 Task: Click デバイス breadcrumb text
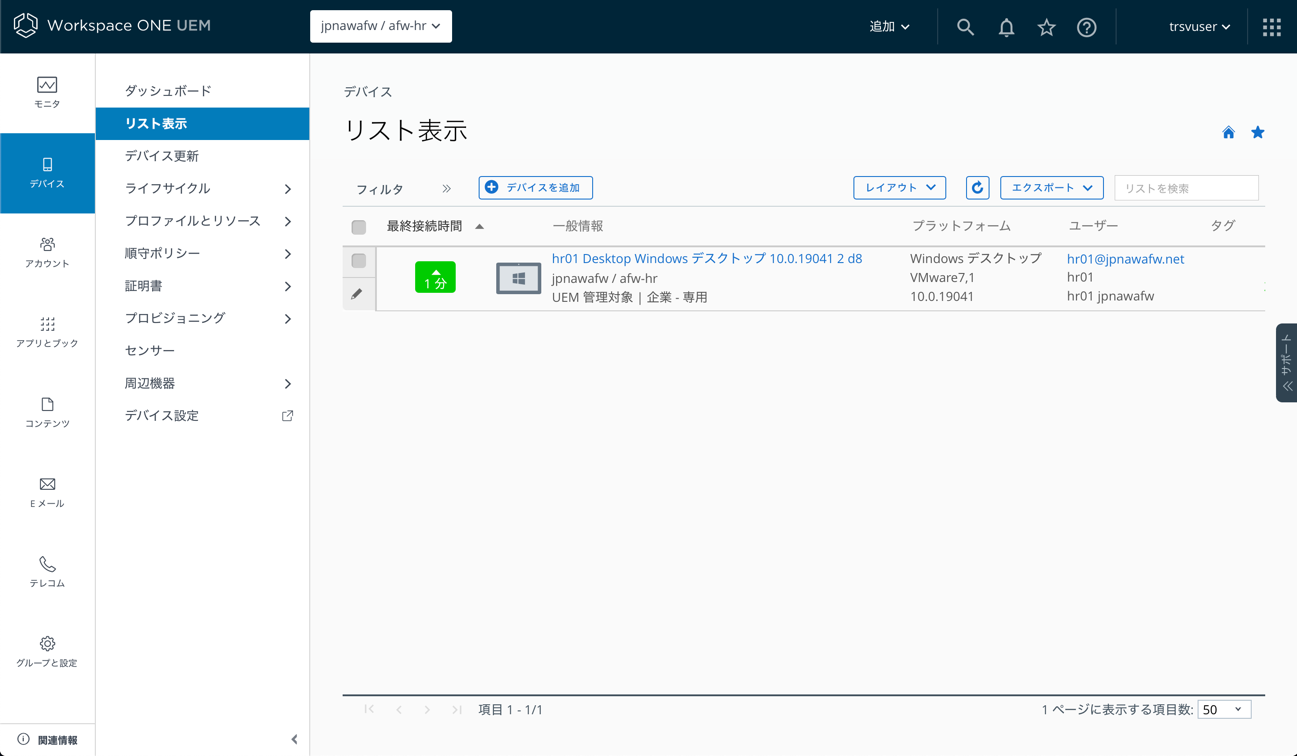(368, 92)
